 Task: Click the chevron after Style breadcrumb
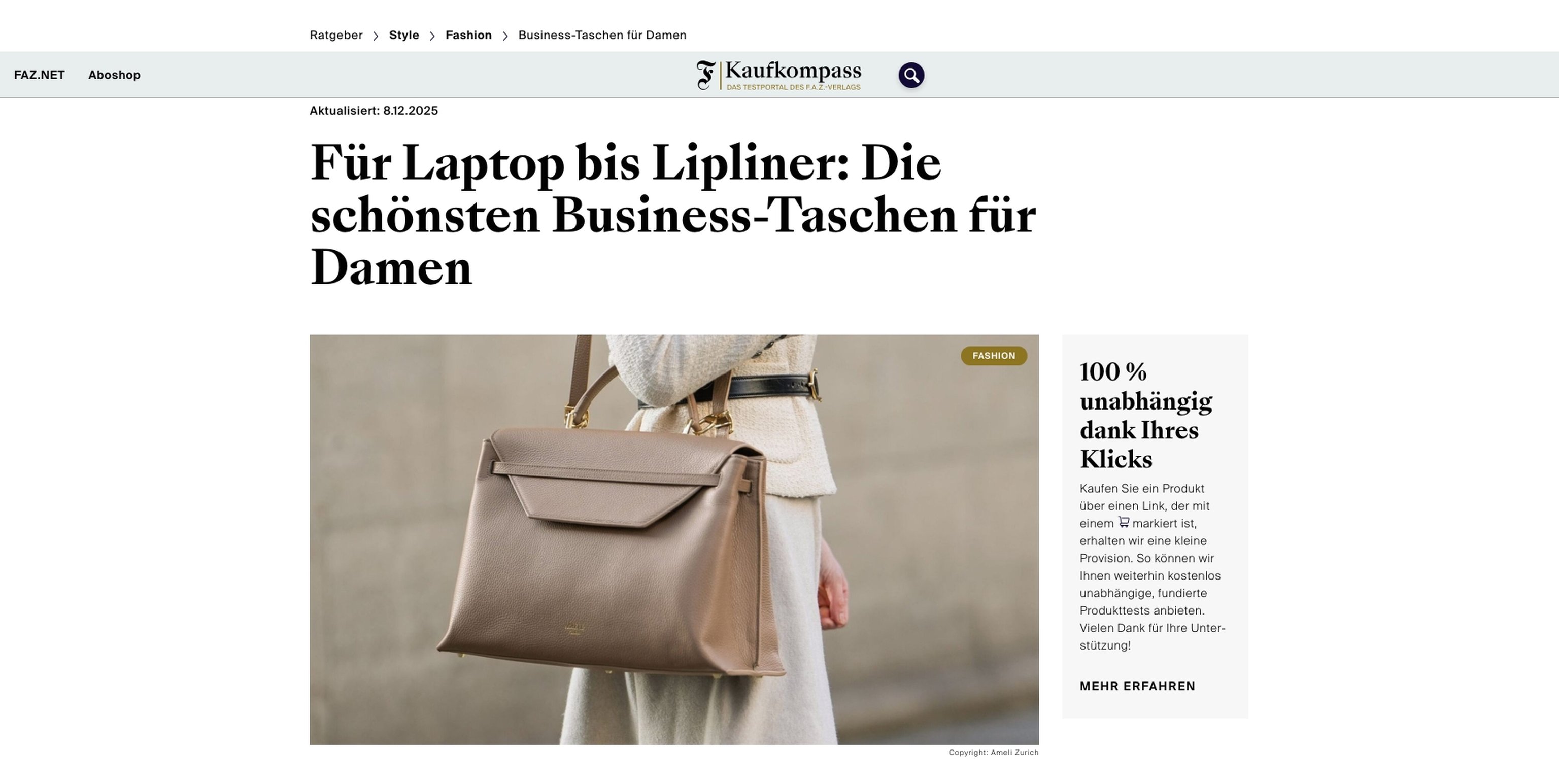(432, 36)
